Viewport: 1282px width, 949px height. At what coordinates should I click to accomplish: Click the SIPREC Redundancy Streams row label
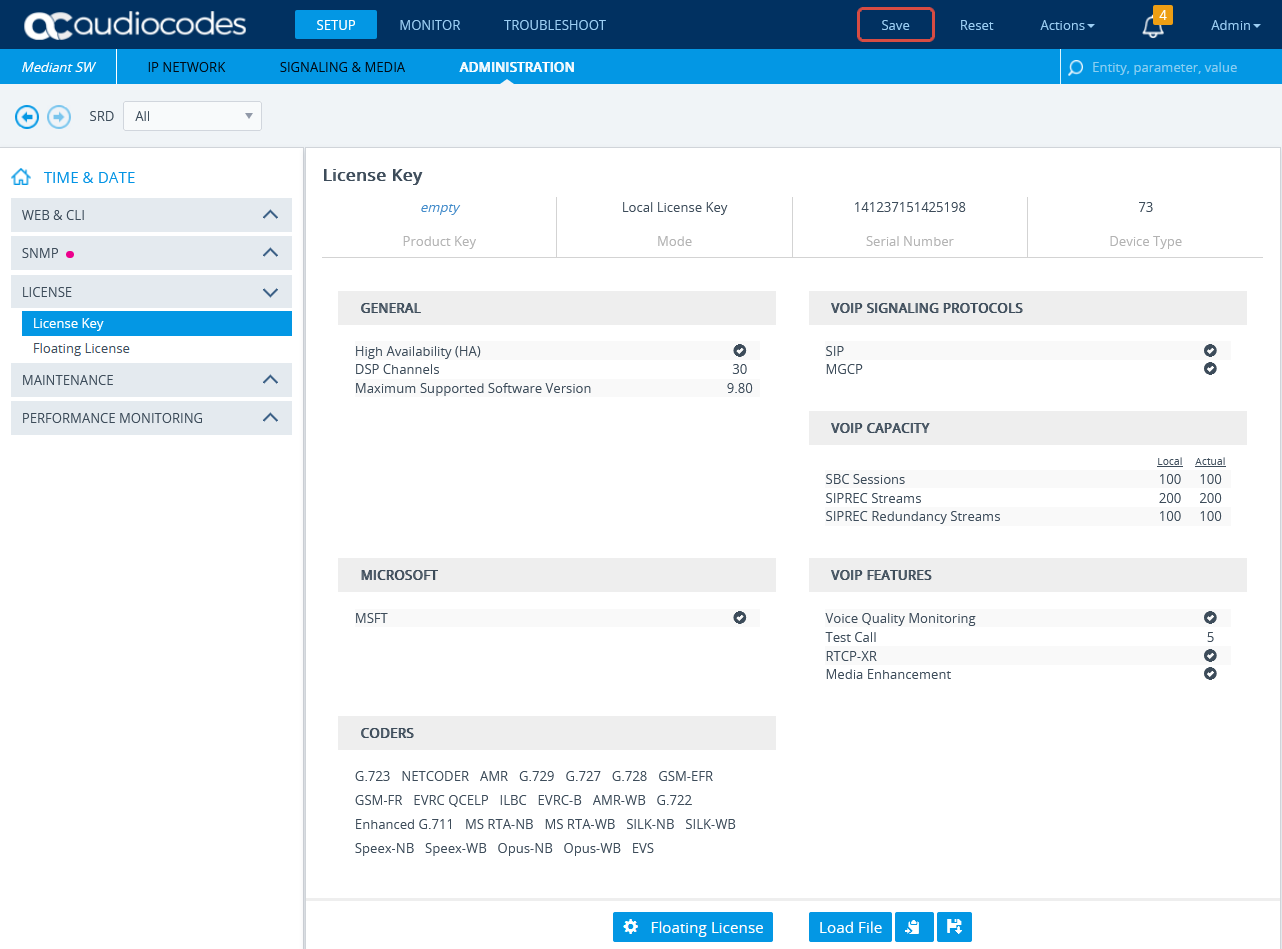click(x=913, y=516)
